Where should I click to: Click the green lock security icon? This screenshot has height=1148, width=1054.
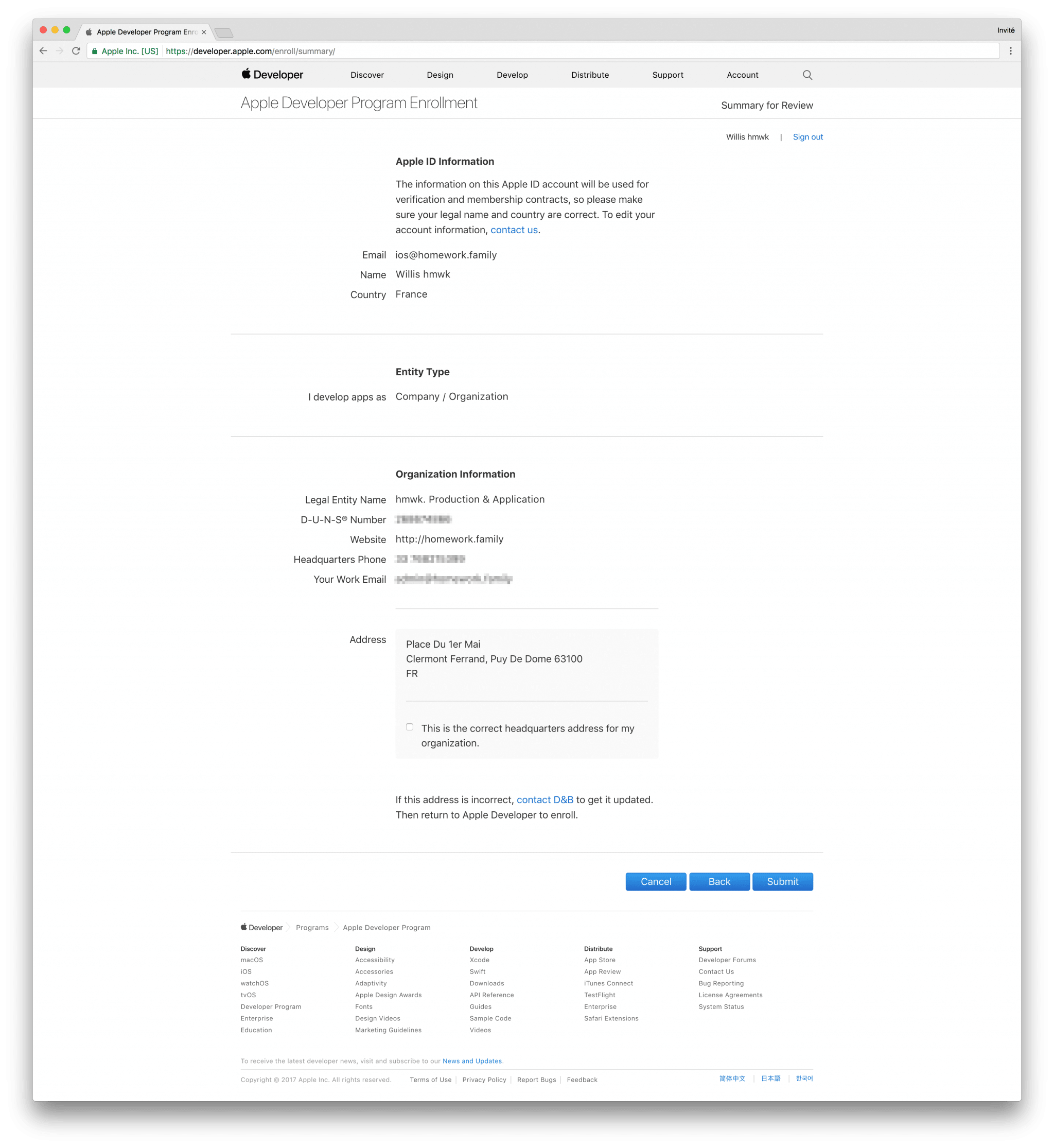95,51
